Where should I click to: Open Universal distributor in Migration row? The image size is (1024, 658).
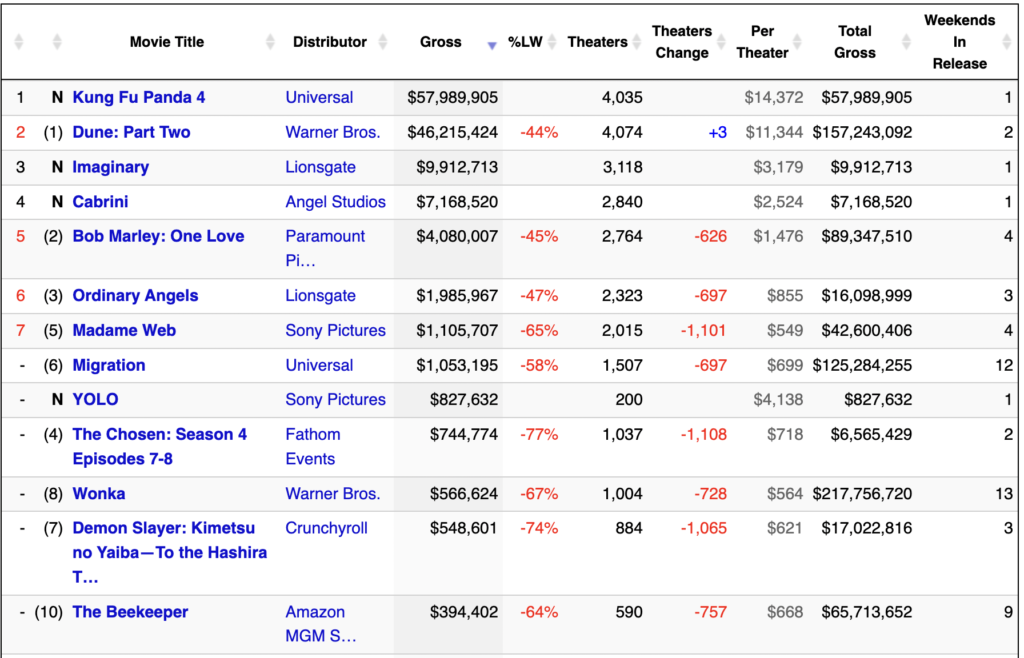pyautogui.click(x=319, y=365)
